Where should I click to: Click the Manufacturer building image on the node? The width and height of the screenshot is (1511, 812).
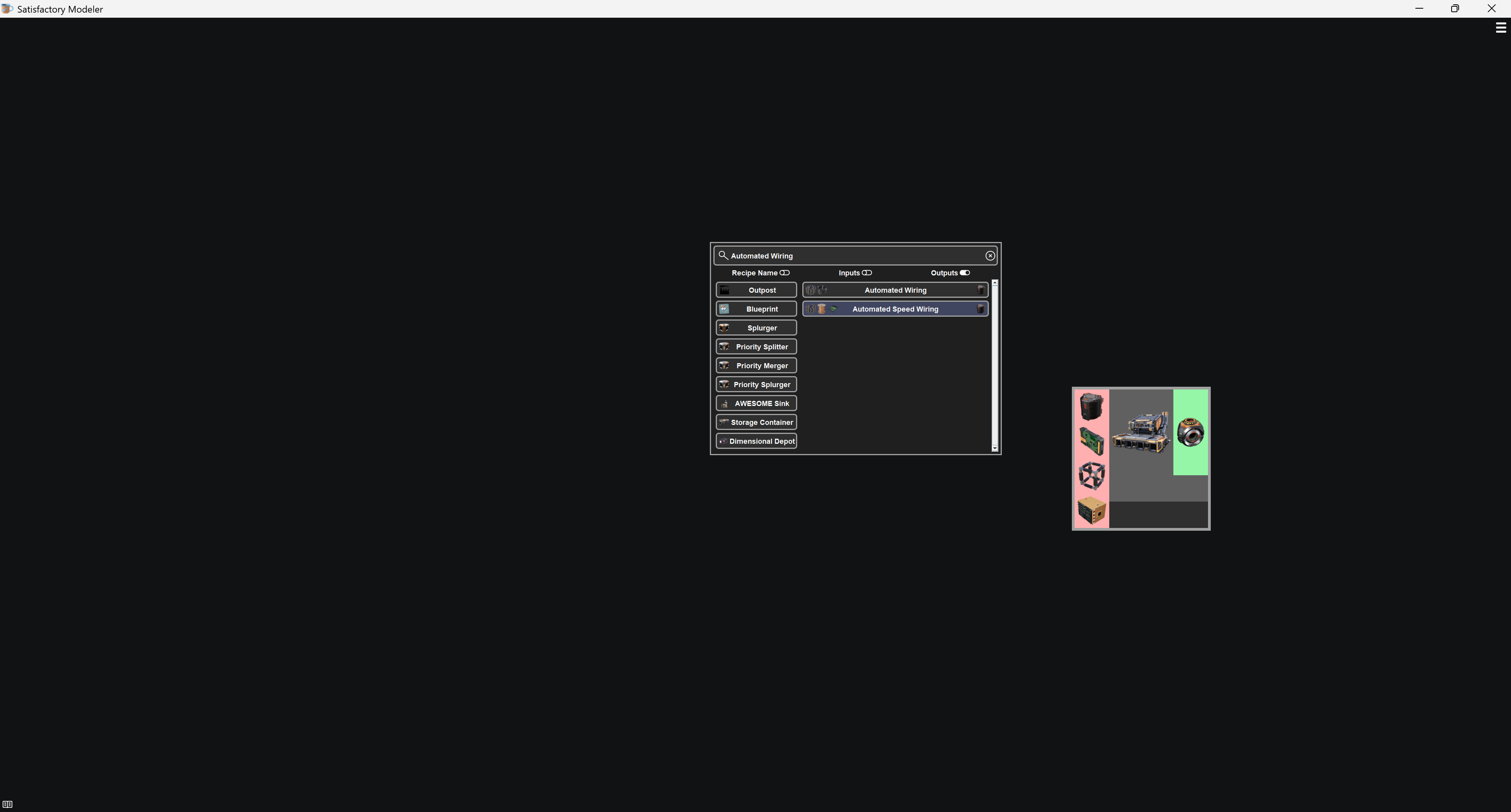[x=1141, y=433]
